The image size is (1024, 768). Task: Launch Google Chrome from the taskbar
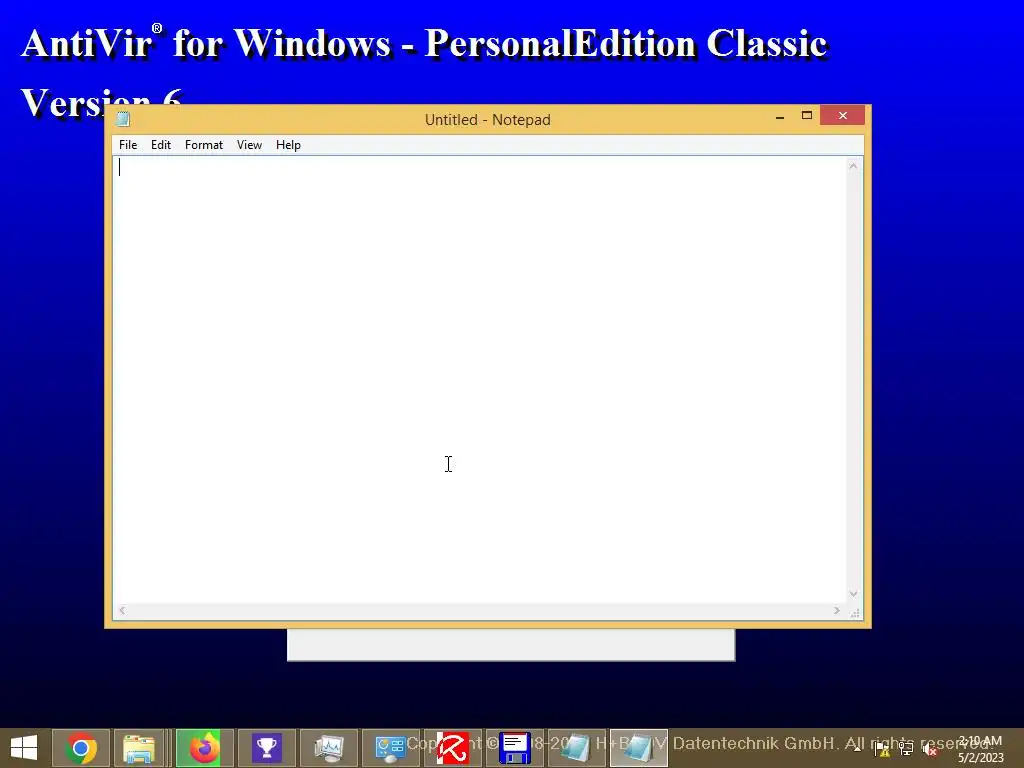(x=81, y=748)
